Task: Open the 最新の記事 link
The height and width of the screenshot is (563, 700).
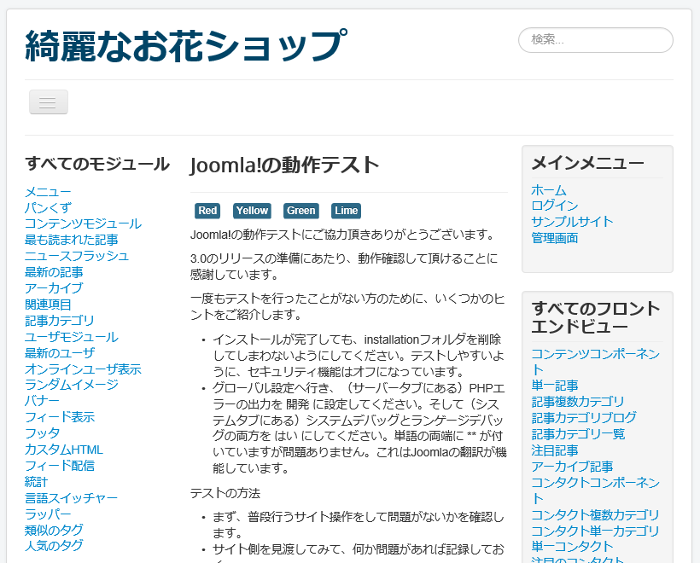Action: pyautogui.click(x=54, y=272)
